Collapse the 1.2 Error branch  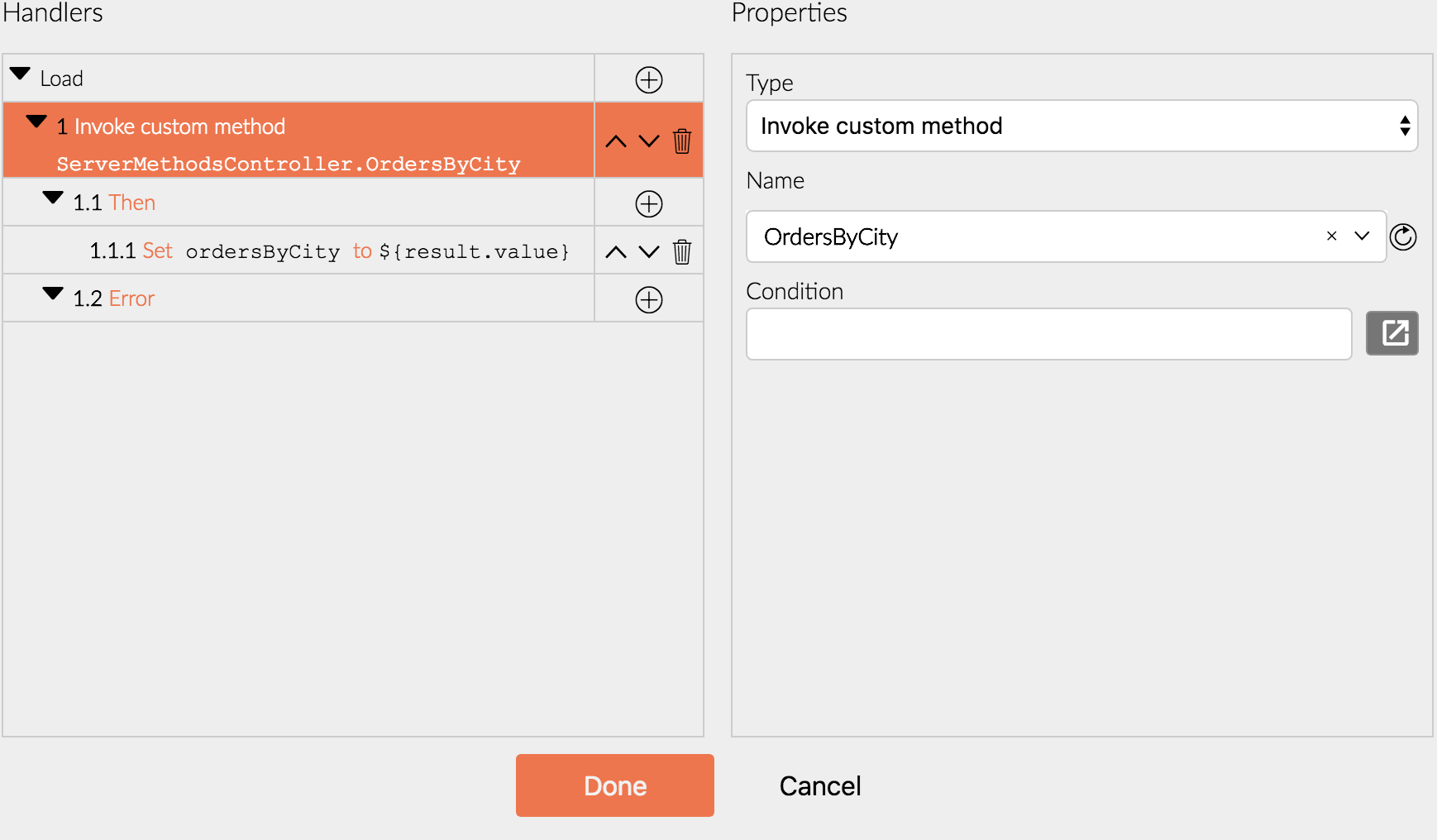tap(53, 294)
